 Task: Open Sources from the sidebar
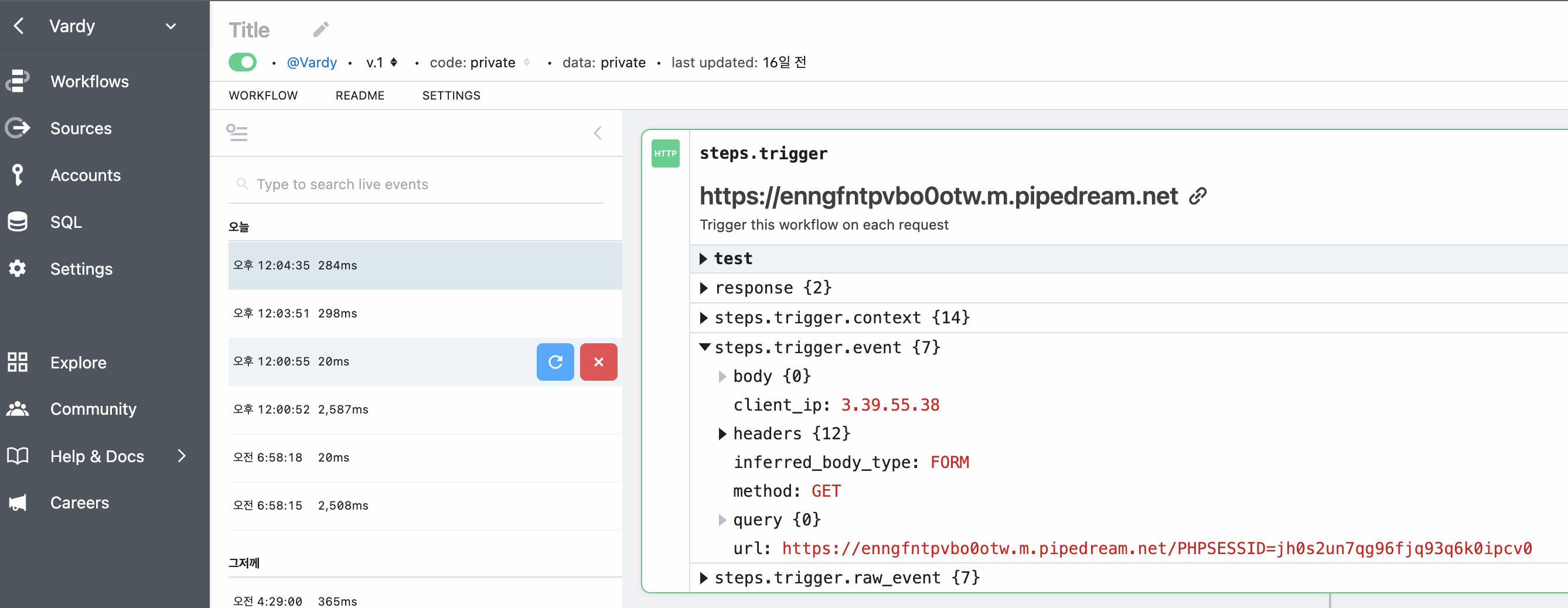pos(81,128)
